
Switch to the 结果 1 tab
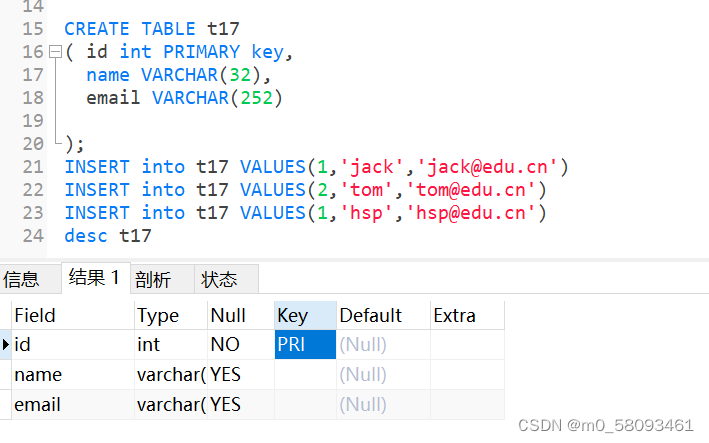point(95,278)
